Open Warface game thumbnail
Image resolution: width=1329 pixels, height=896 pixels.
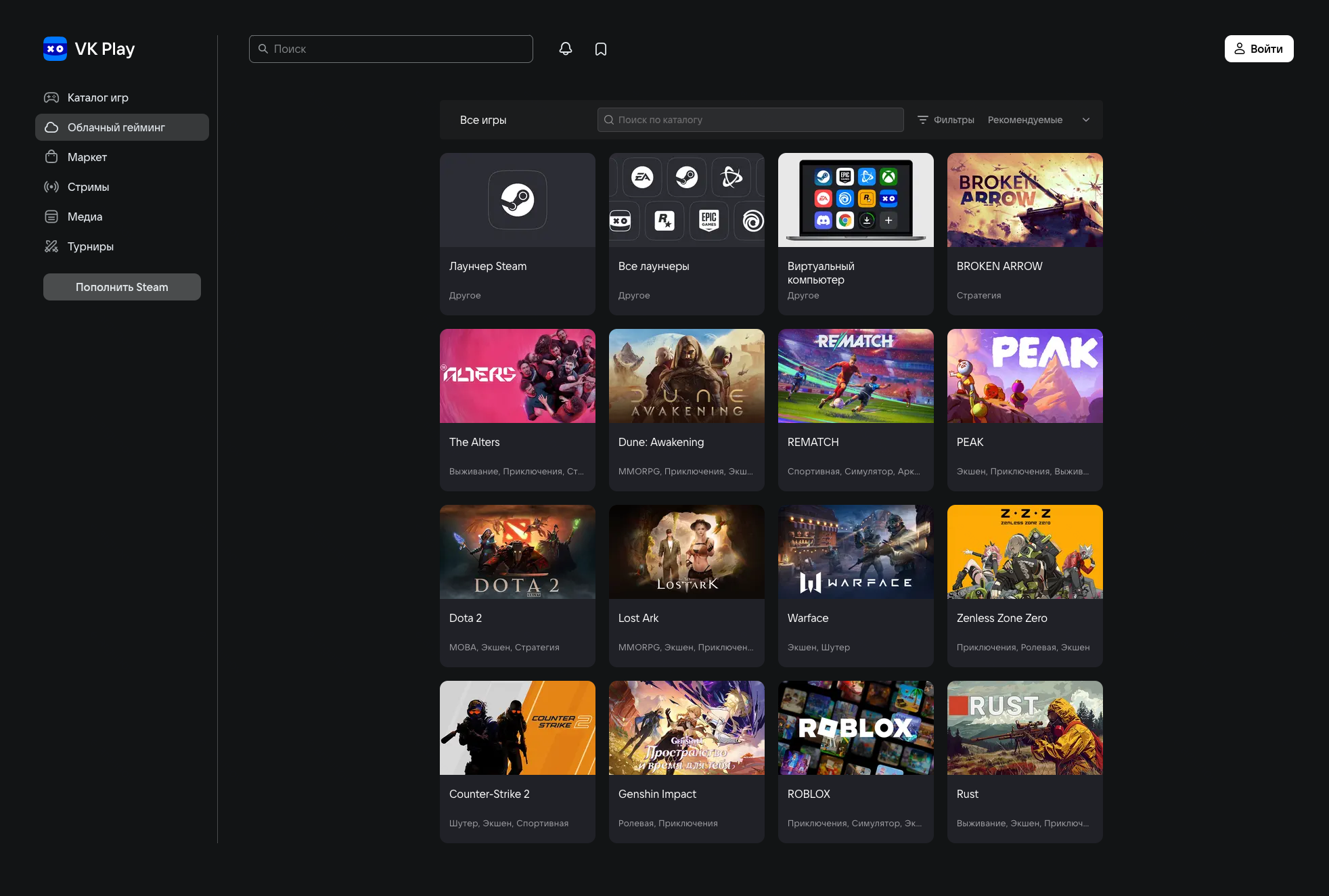856,552
